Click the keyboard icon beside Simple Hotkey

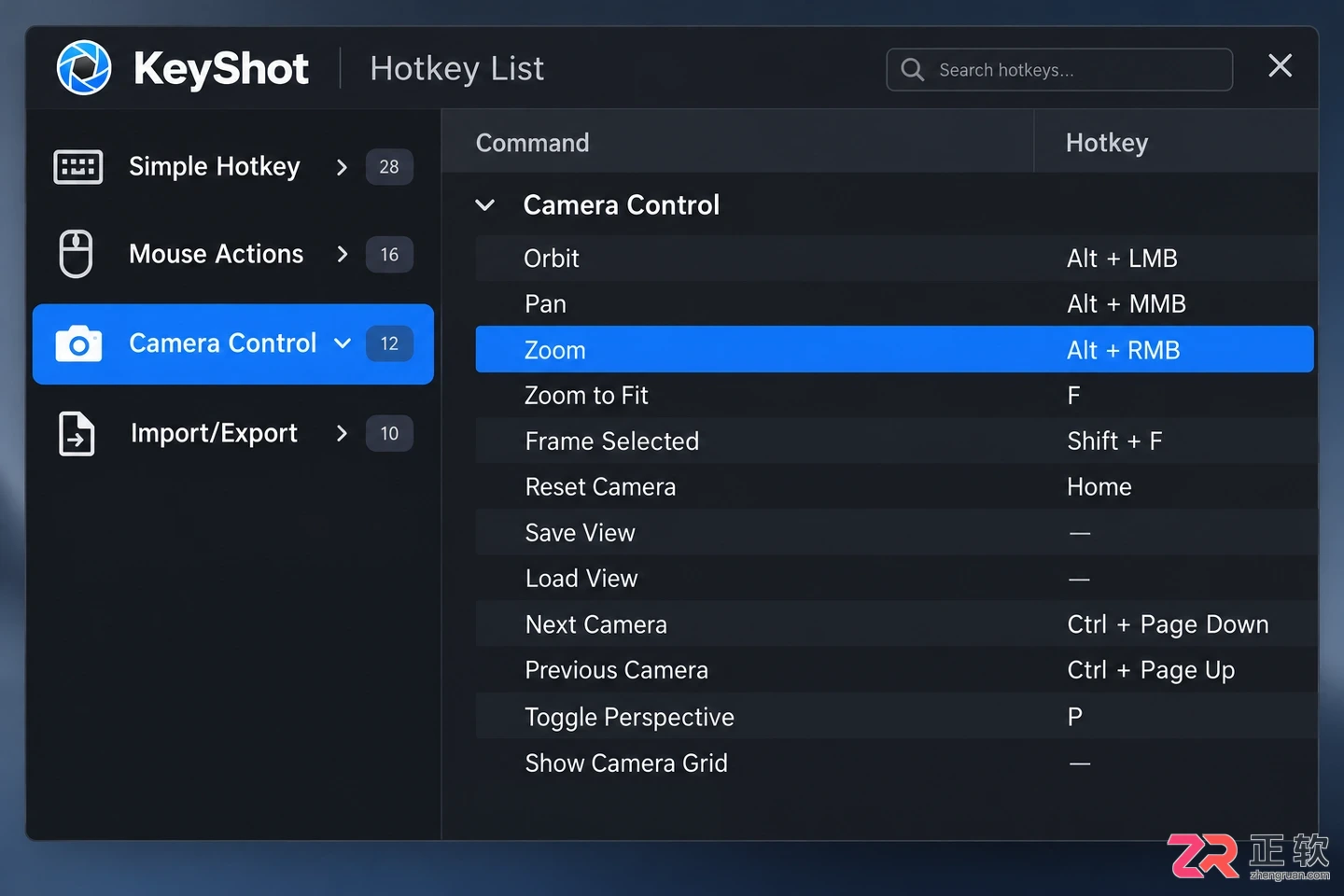(x=78, y=167)
